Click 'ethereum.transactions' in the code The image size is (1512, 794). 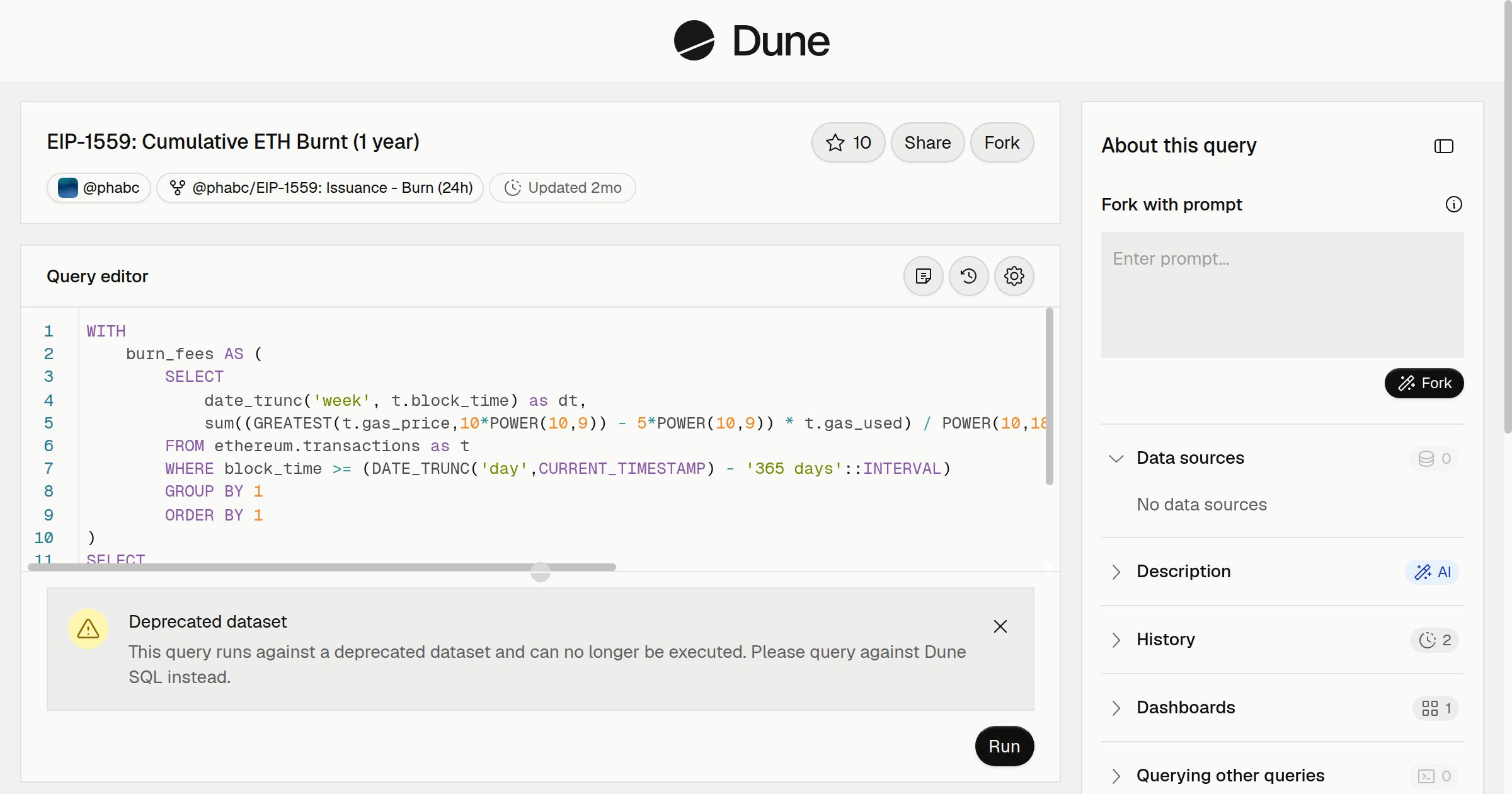coord(317,446)
